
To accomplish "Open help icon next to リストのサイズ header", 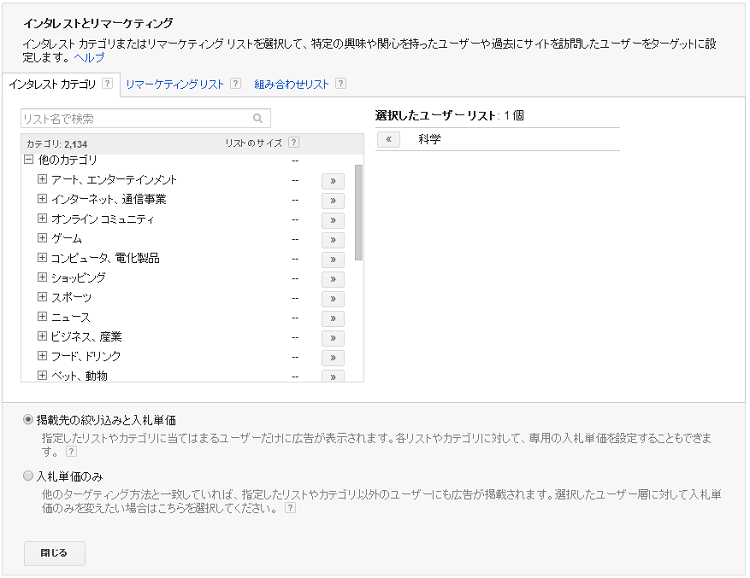I will [x=294, y=142].
